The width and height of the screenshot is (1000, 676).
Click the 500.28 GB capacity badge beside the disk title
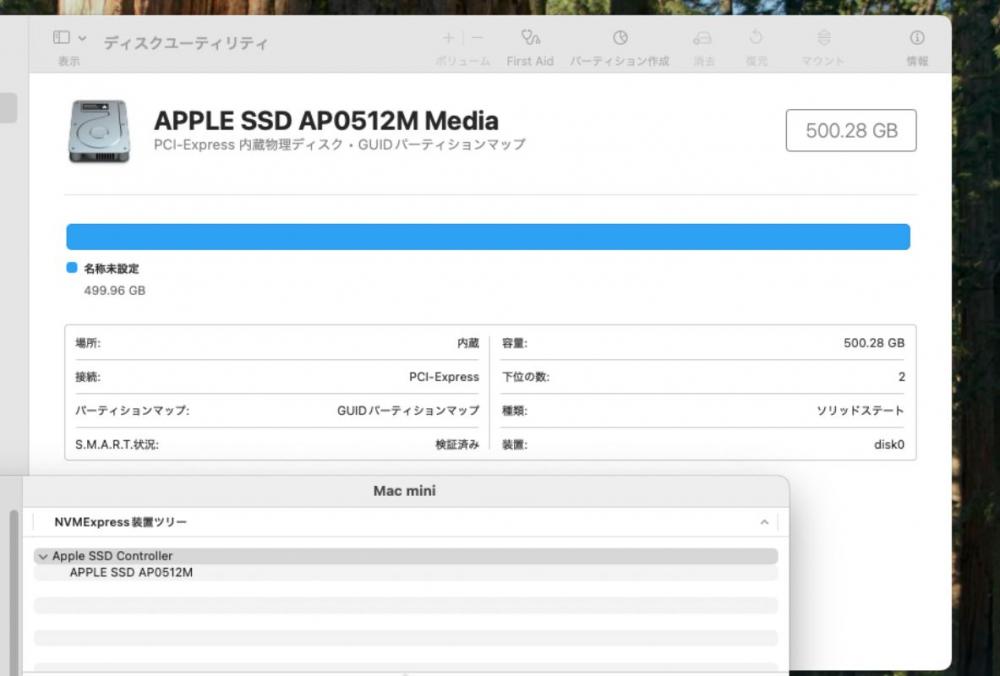[851, 131]
